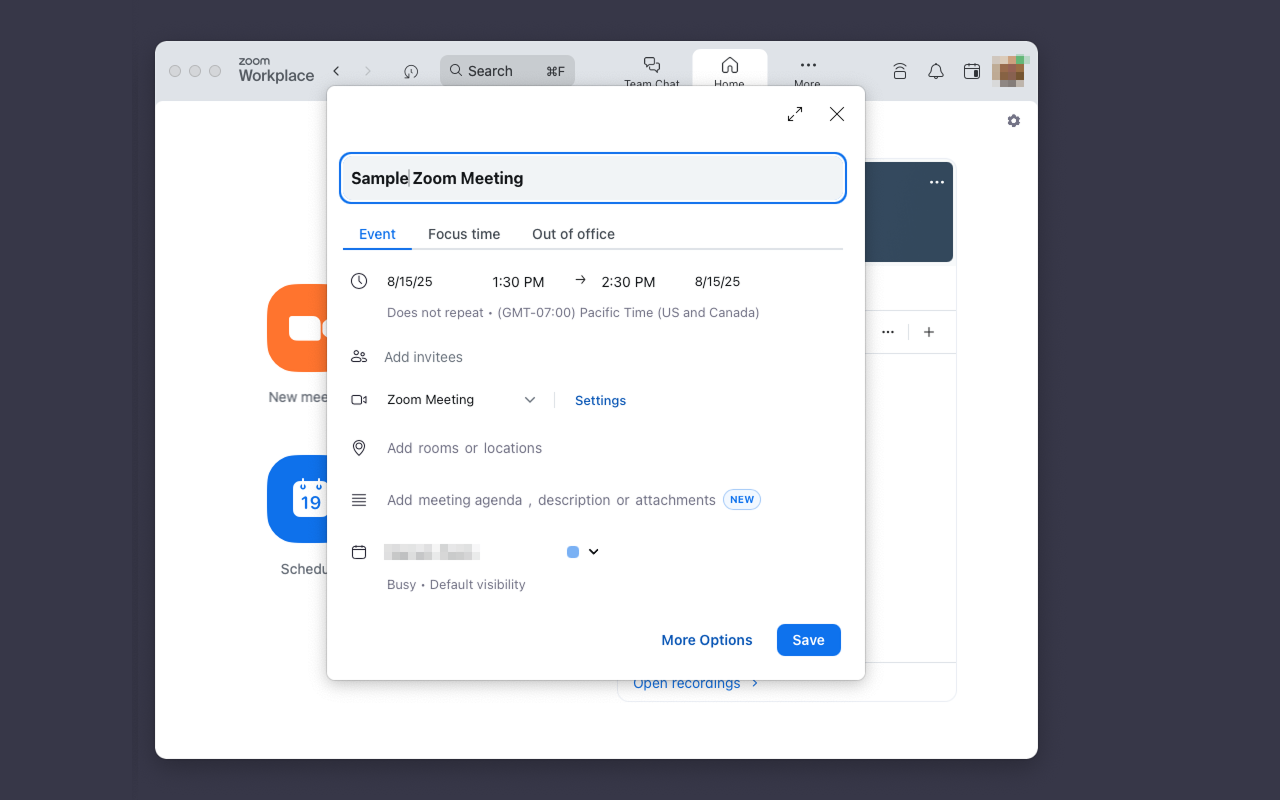Select the Out of office tab
This screenshot has height=800, width=1280.
point(573,234)
